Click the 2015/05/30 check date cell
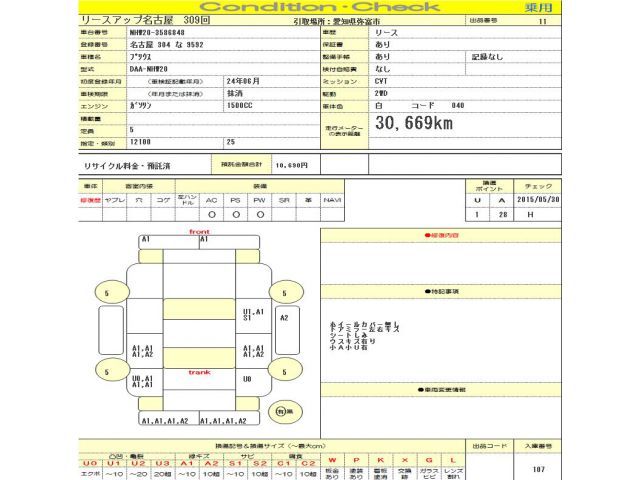The height and width of the screenshot is (480, 640). coord(538,199)
